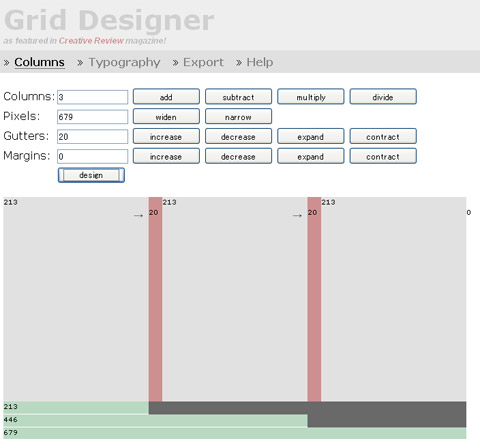Increase the Gutters value

point(166,137)
